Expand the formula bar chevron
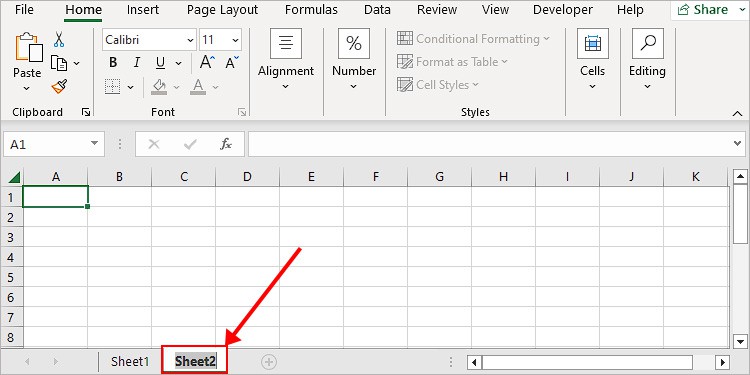This screenshot has height=375, width=750. 737,143
